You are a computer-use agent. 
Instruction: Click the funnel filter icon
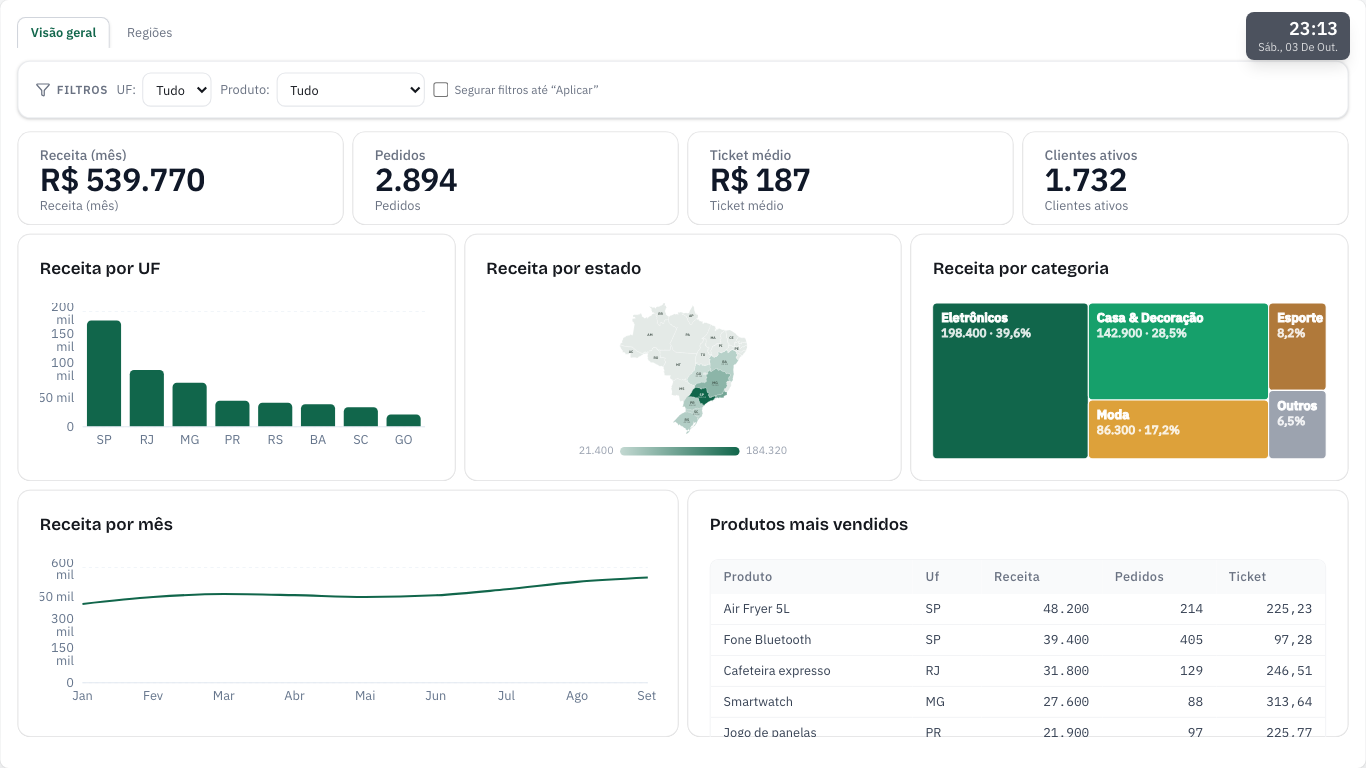[x=43, y=90]
